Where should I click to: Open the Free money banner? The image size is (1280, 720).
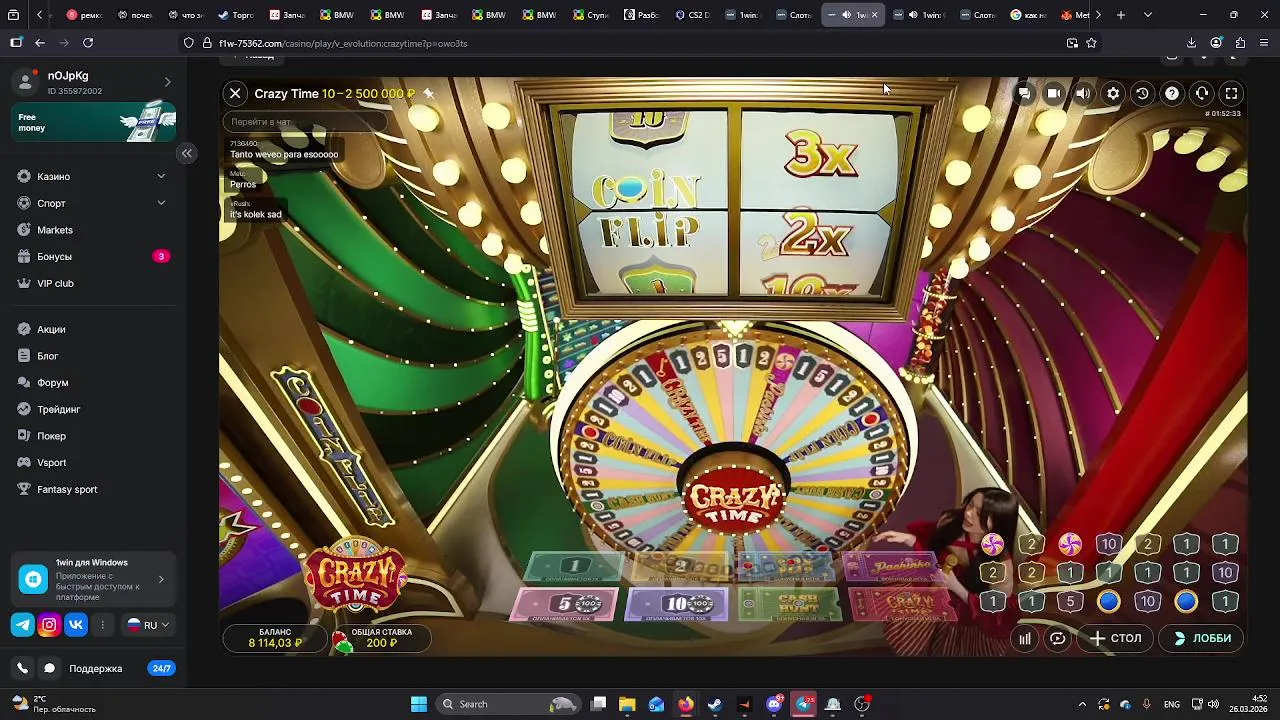[x=94, y=122]
